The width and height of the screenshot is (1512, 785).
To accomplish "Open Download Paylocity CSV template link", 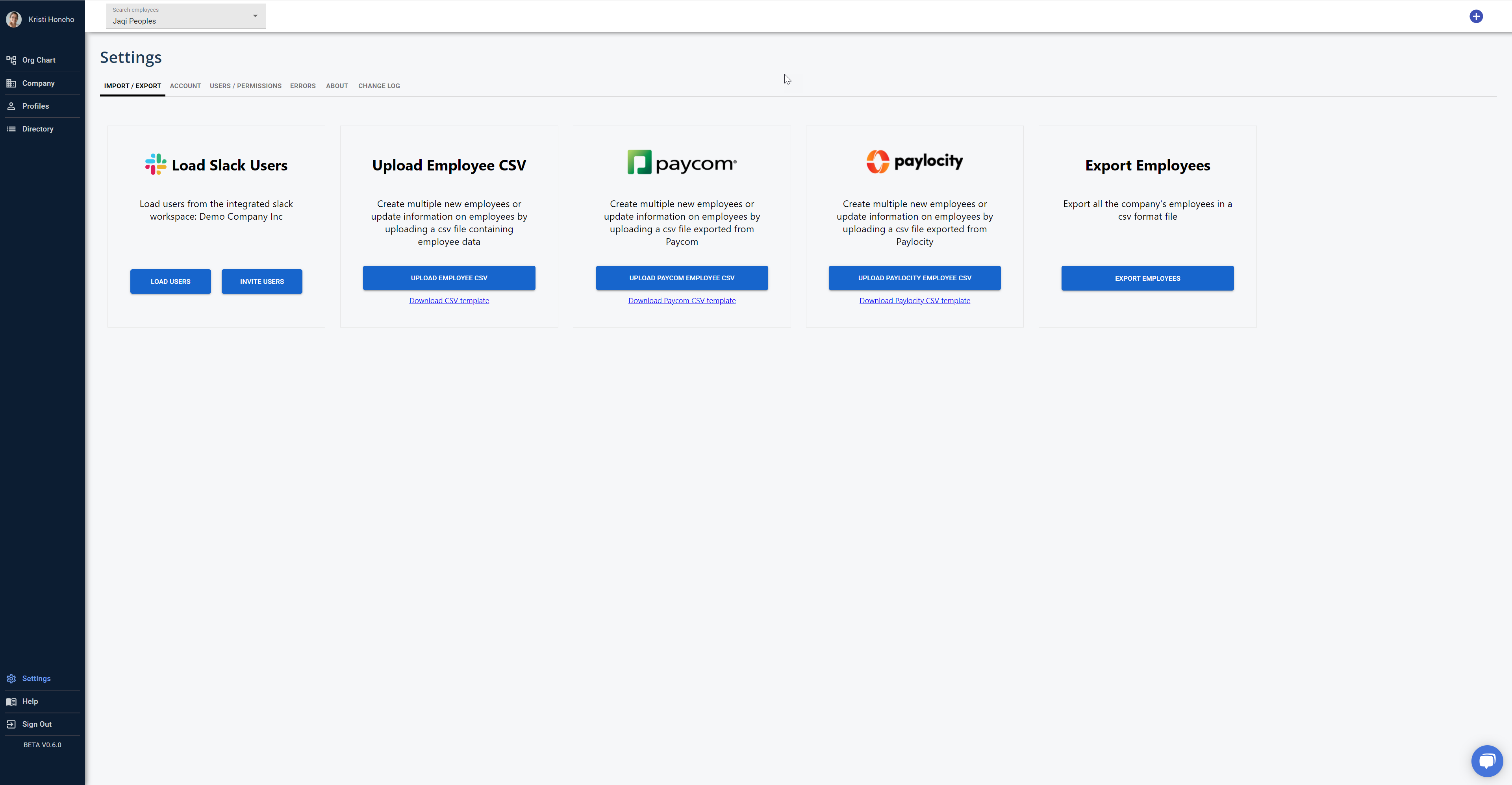I will 914,301.
